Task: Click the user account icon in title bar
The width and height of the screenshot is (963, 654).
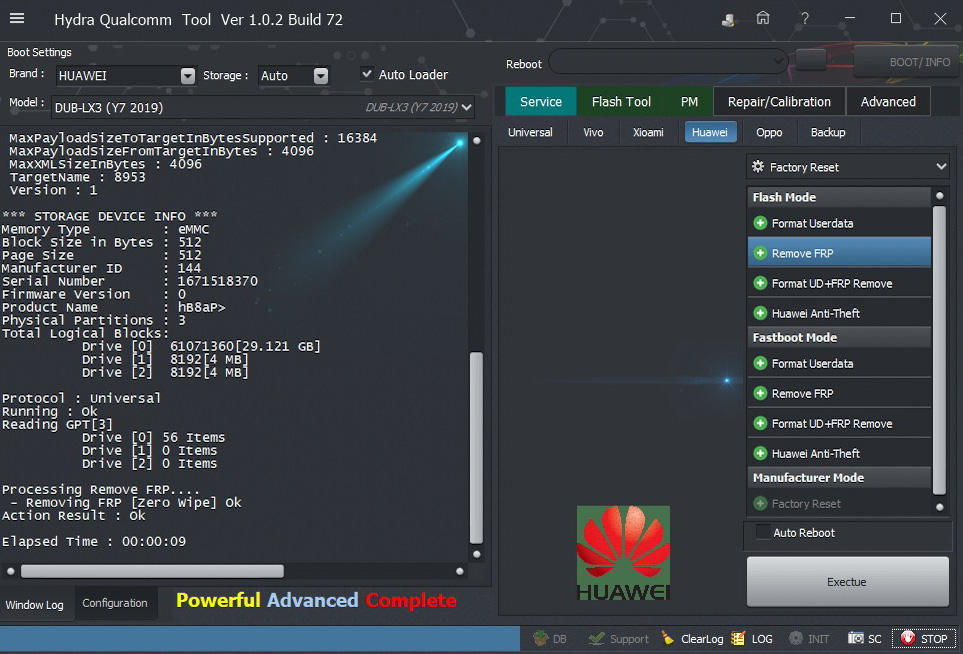Action: coord(728,20)
